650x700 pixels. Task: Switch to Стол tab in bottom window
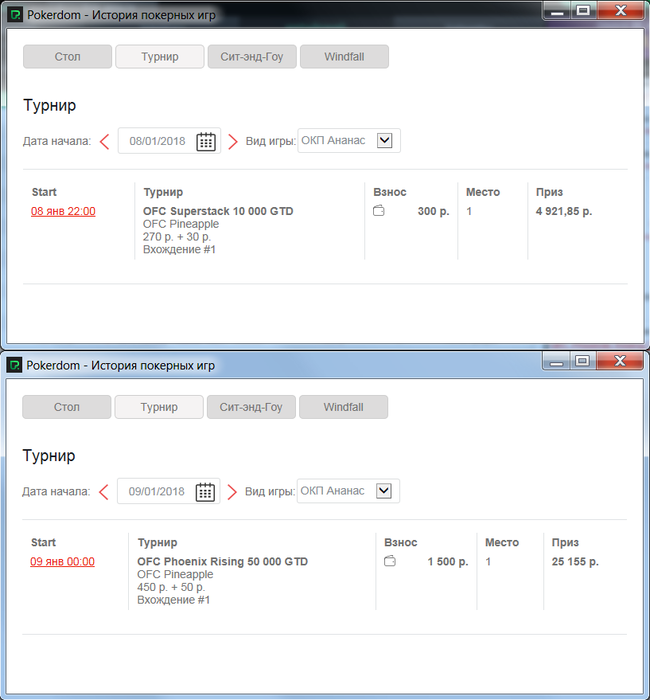coord(67,407)
